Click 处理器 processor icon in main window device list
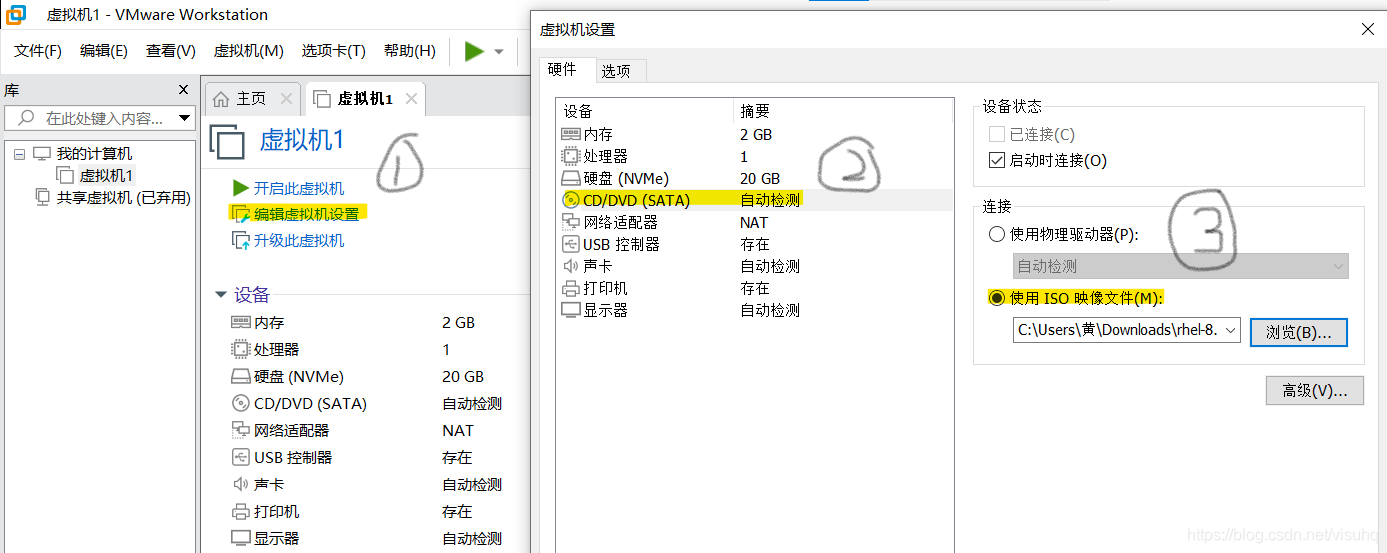 240,350
